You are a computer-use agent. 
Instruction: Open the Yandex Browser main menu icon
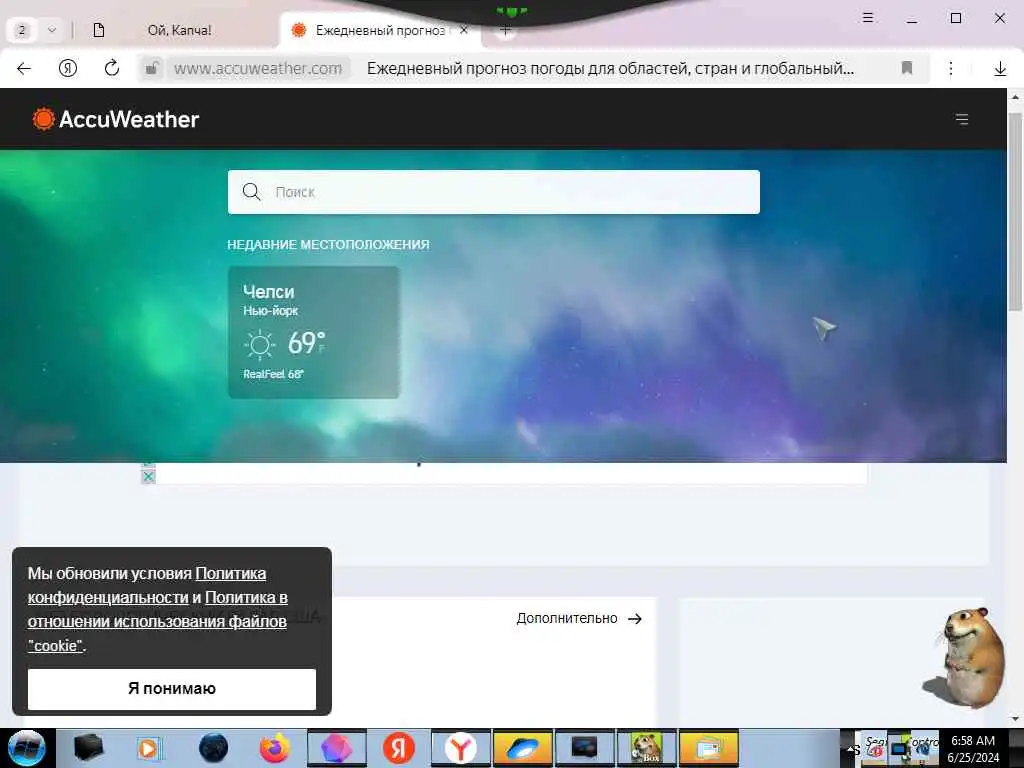[x=868, y=18]
